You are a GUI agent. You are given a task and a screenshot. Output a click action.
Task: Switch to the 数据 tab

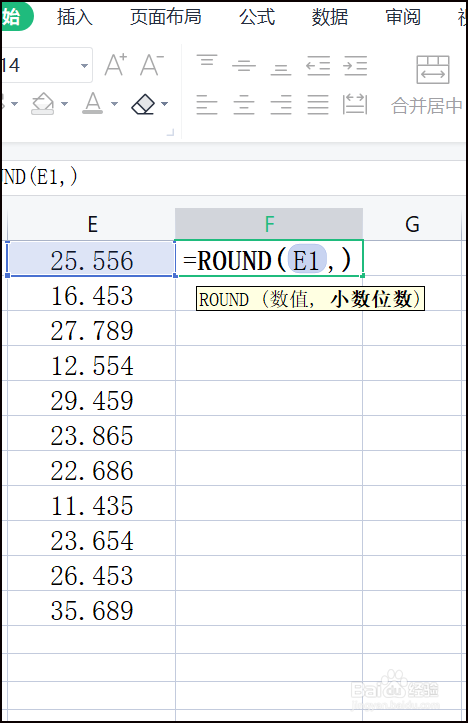330,17
